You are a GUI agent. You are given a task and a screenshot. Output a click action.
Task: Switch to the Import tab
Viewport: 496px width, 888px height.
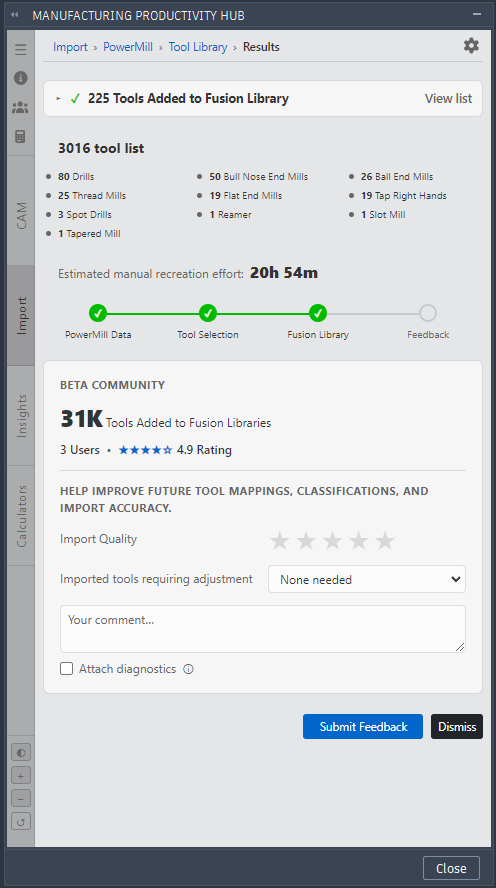[x=21, y=315]
